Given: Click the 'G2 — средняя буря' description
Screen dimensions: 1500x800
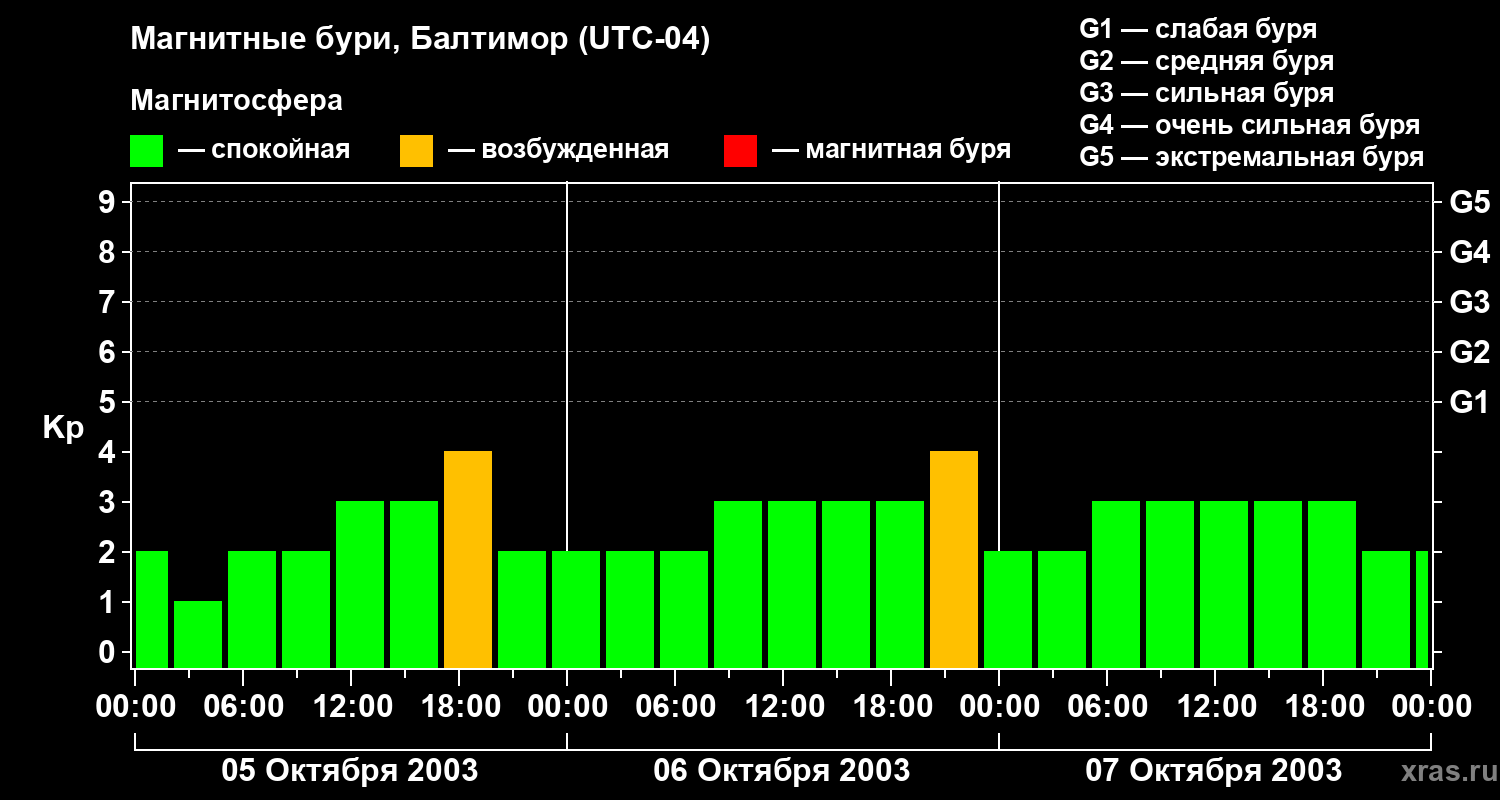Looking at the screenshot, I should point(1207,61).
